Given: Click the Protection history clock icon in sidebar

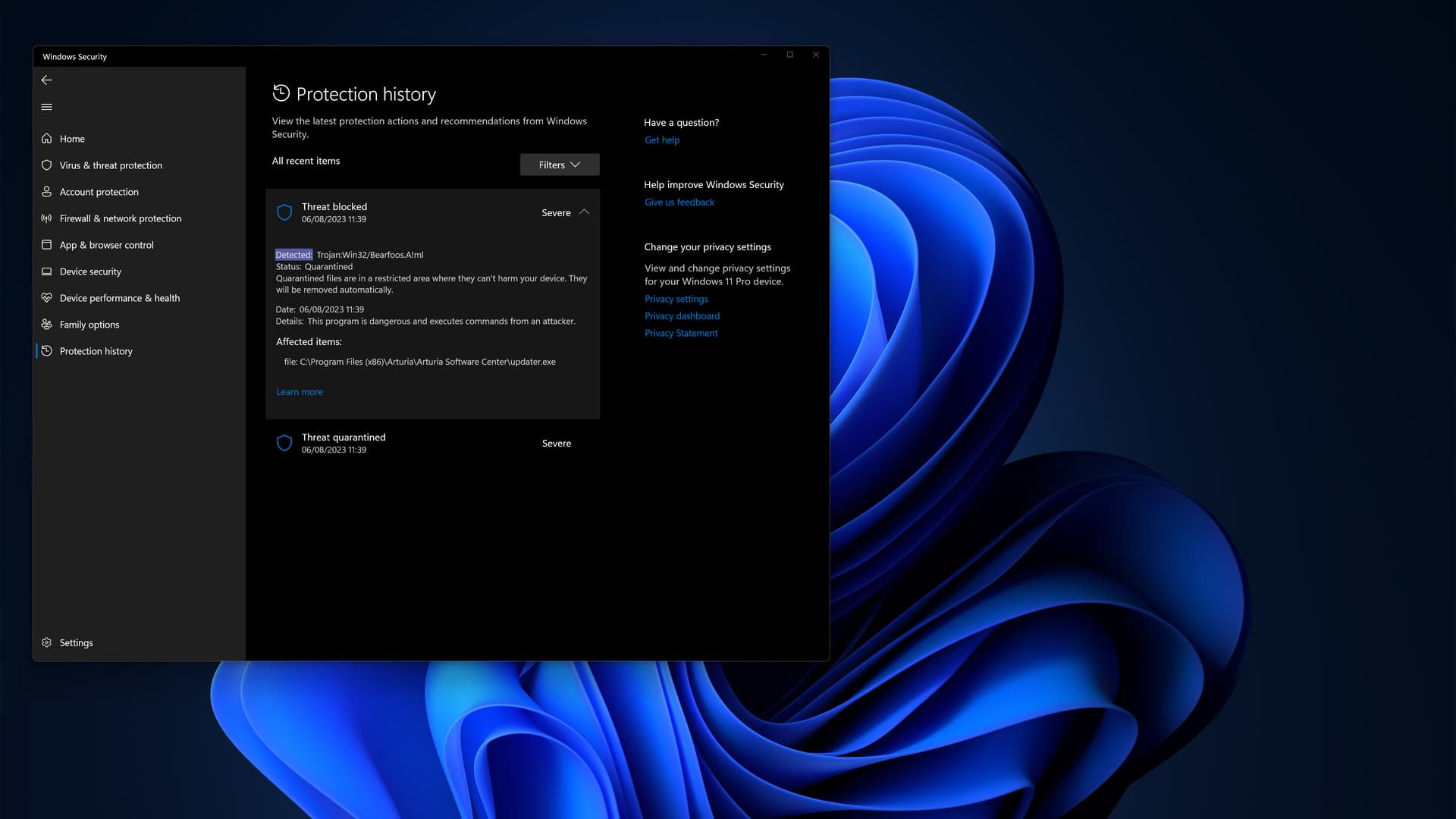Looking at the screenshot, I should (46, 350).
